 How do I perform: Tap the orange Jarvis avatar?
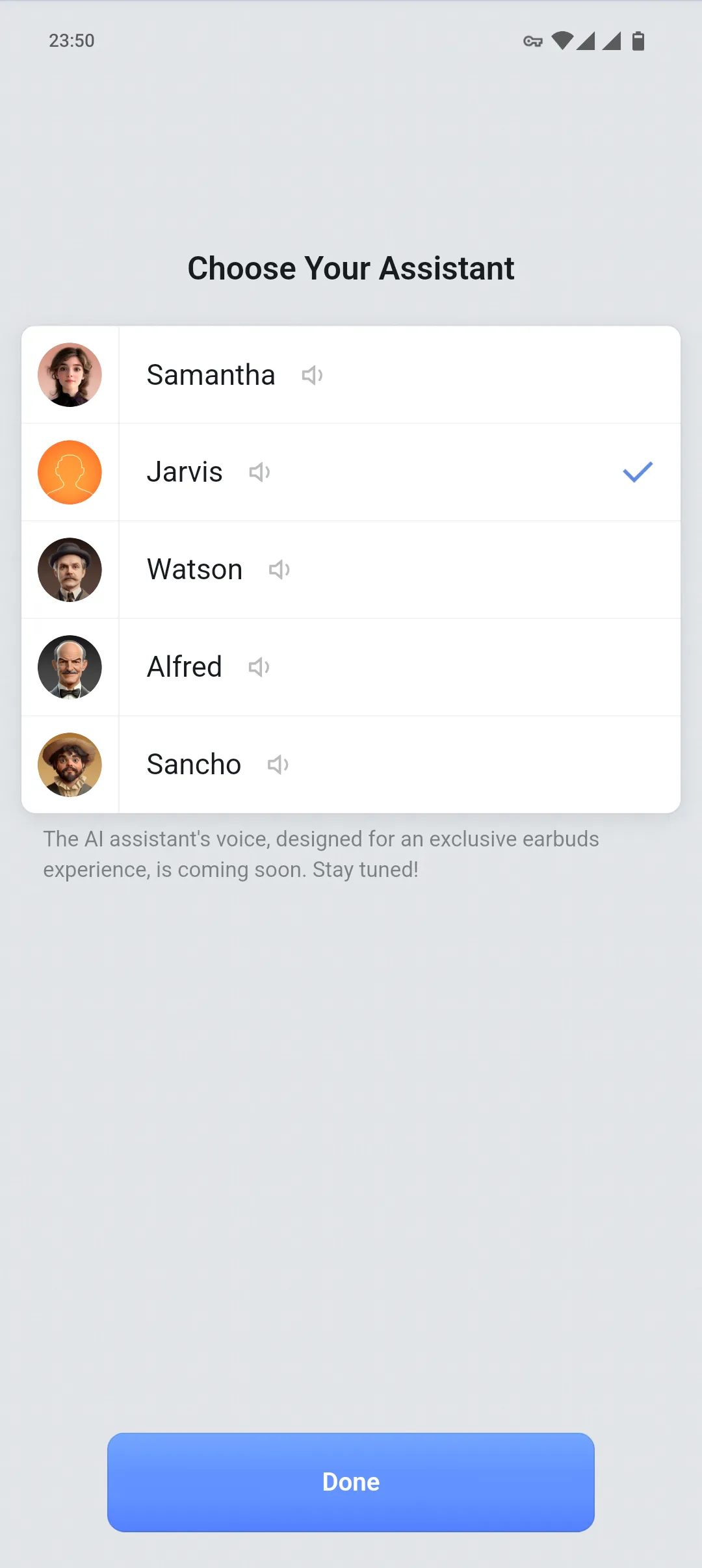(70, 472)
